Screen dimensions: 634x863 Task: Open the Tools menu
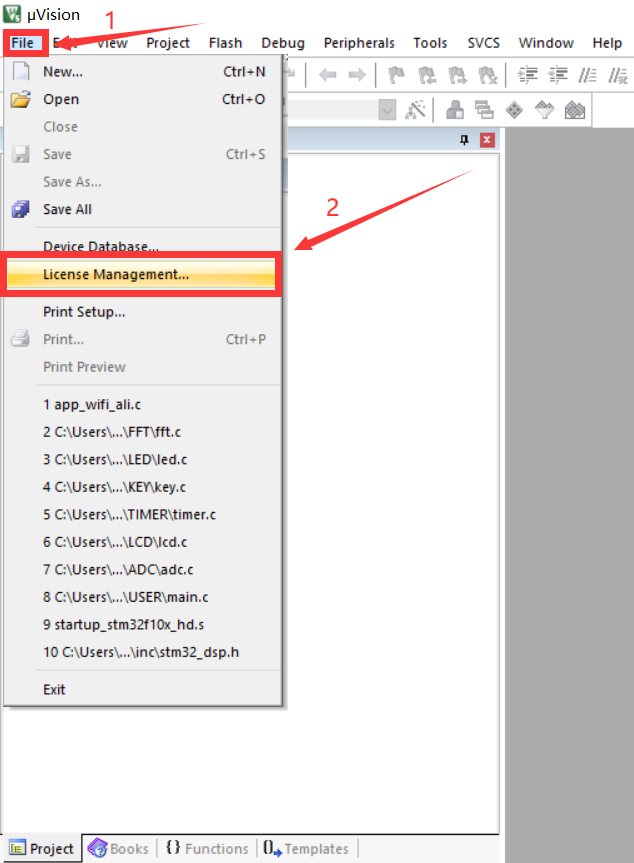(430, 43)
